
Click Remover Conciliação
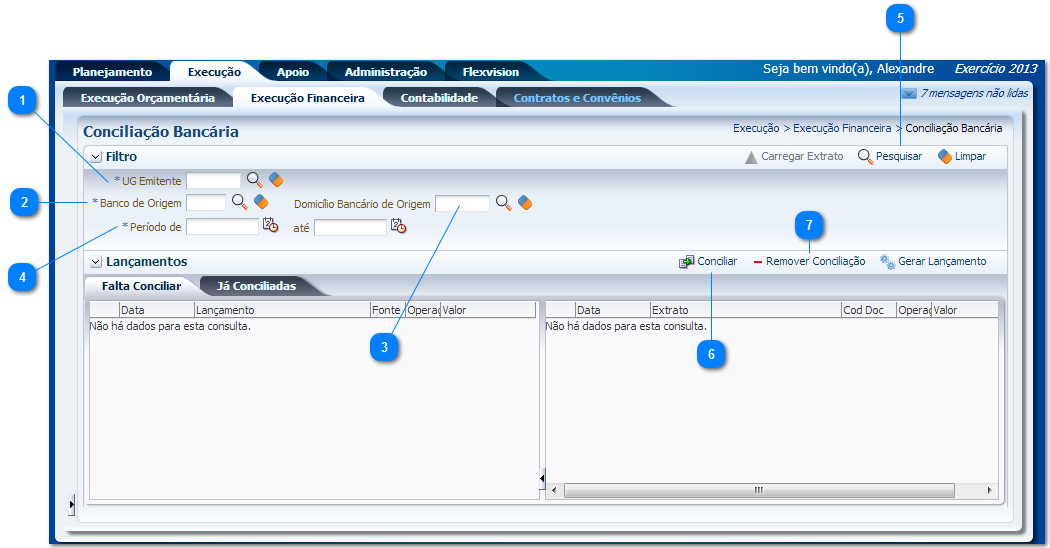(809, 261)
